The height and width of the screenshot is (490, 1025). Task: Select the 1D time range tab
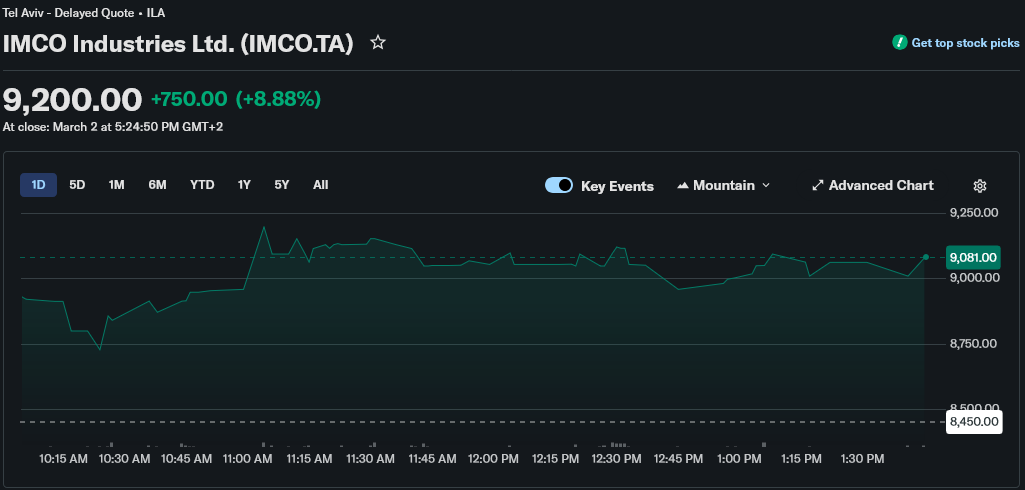39,185
